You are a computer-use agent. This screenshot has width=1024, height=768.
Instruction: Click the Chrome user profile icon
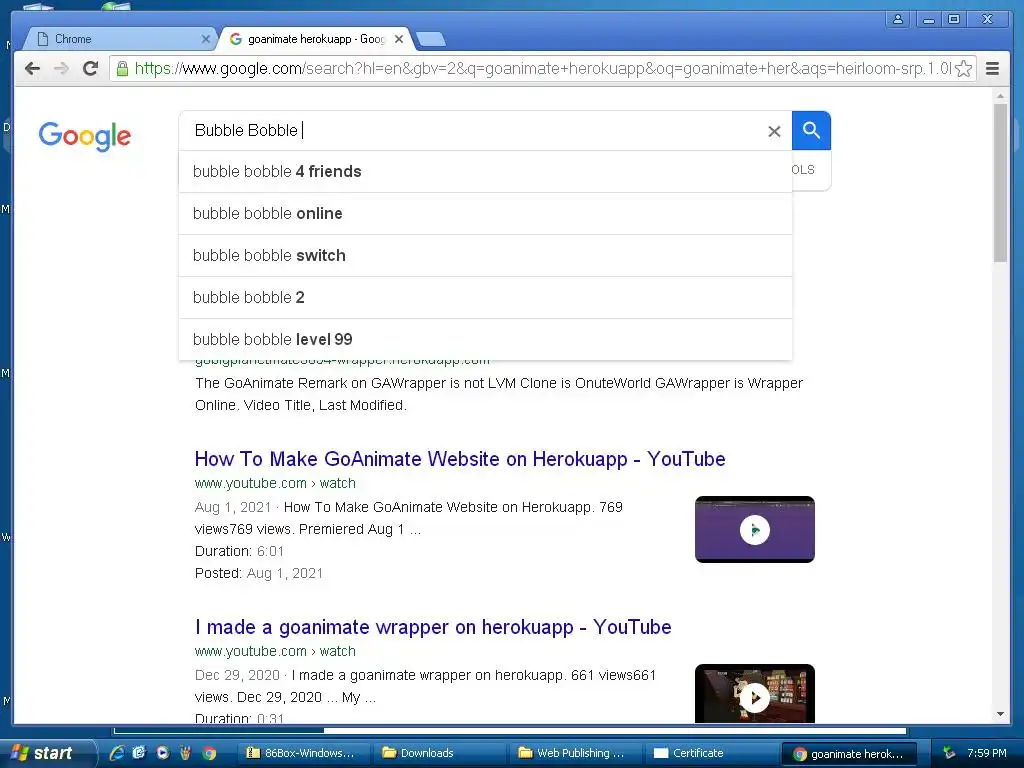click(898, 19)
